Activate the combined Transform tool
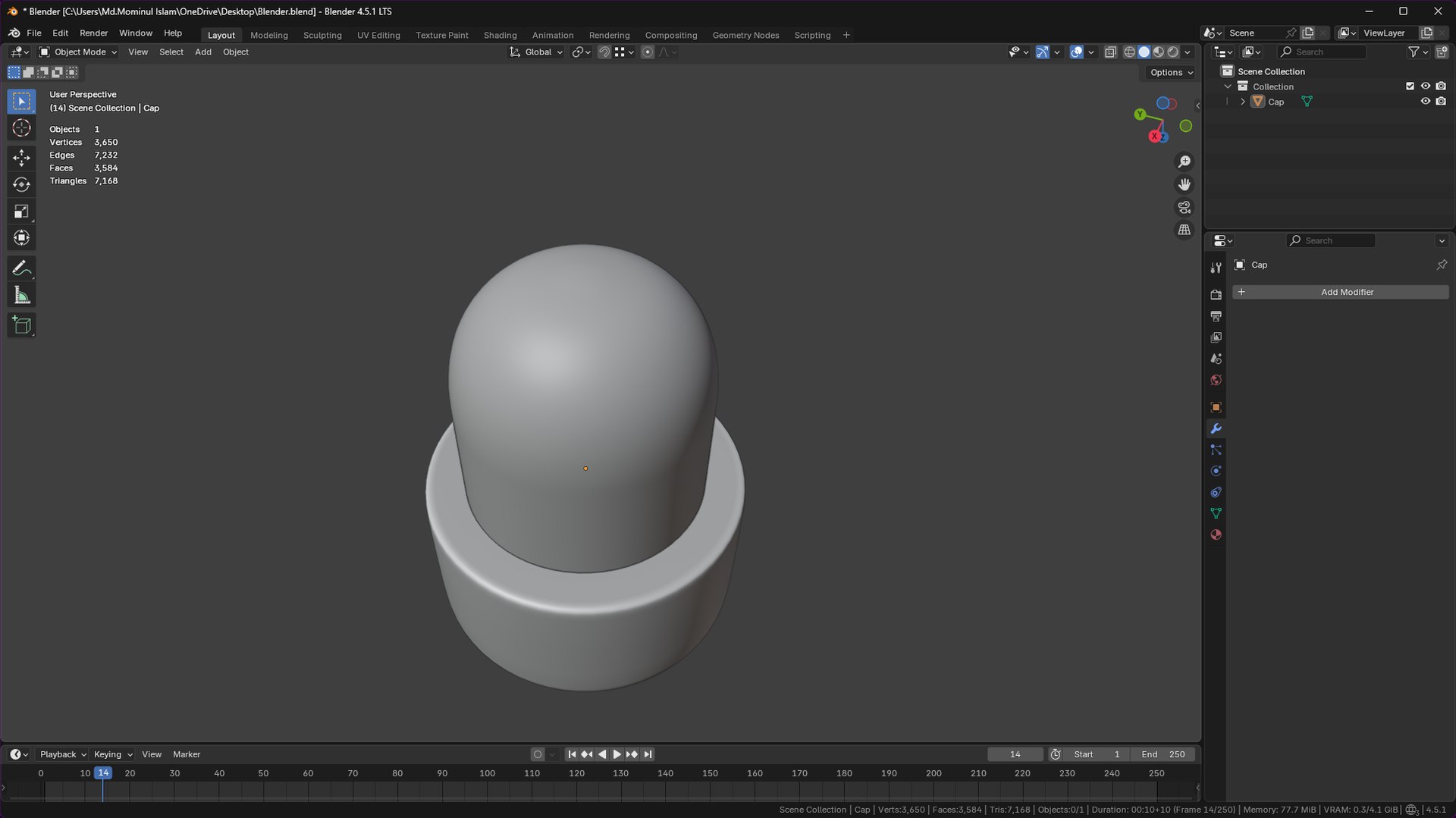Screen dimensions: 1456x818 [x=21, y=238]
